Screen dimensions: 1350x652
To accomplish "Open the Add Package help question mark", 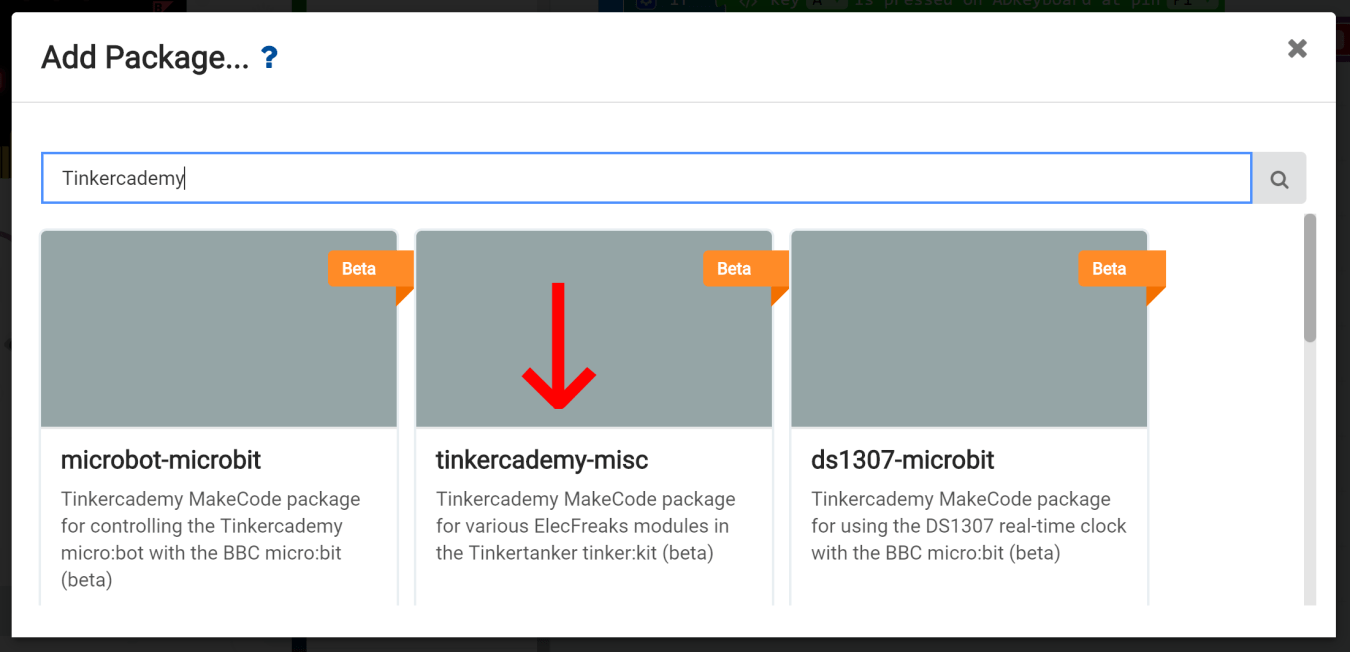I will click(269, 58).
